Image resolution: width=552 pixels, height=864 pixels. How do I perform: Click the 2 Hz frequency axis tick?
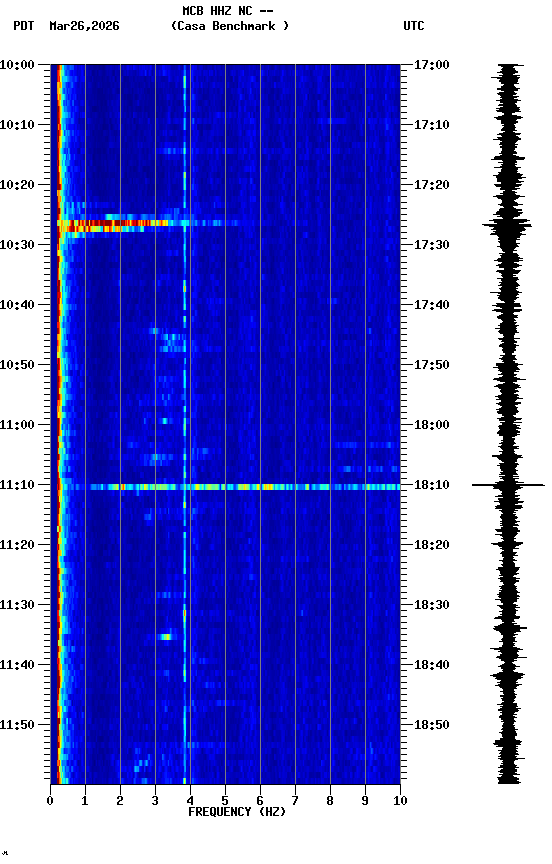[120, 801]
